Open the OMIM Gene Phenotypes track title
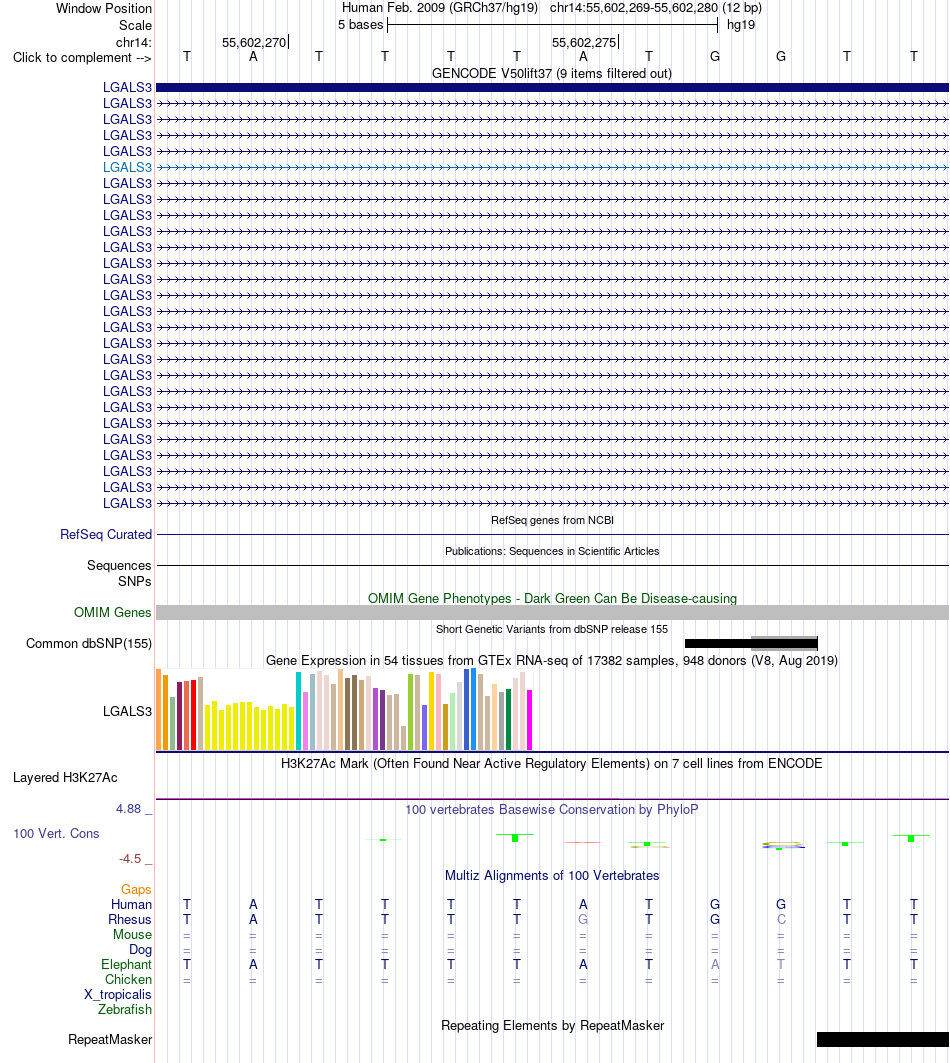Viewport: 950px width, 1063px height. click(x=552, y=598)
